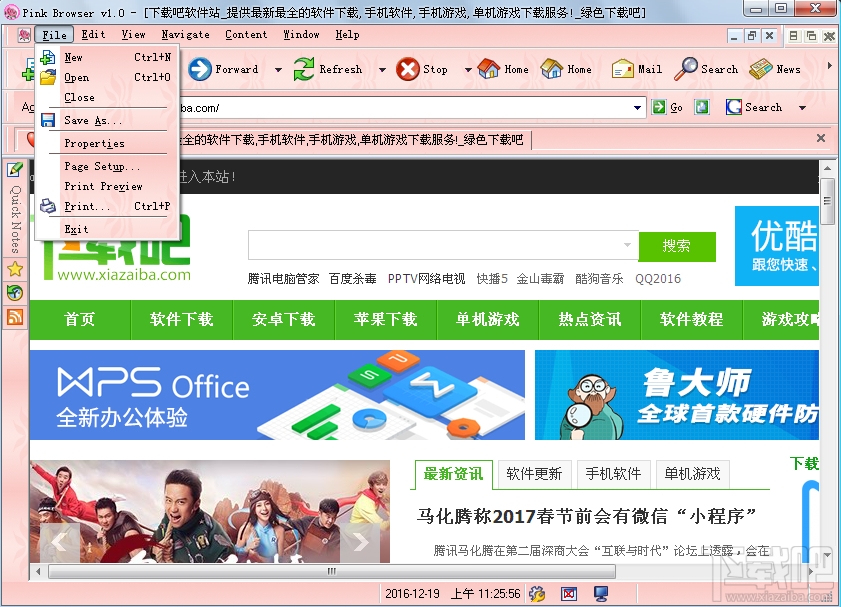Click the monitor icon in the status bar
This screenshot has width=841, height=607.
[x=601, y=594]
